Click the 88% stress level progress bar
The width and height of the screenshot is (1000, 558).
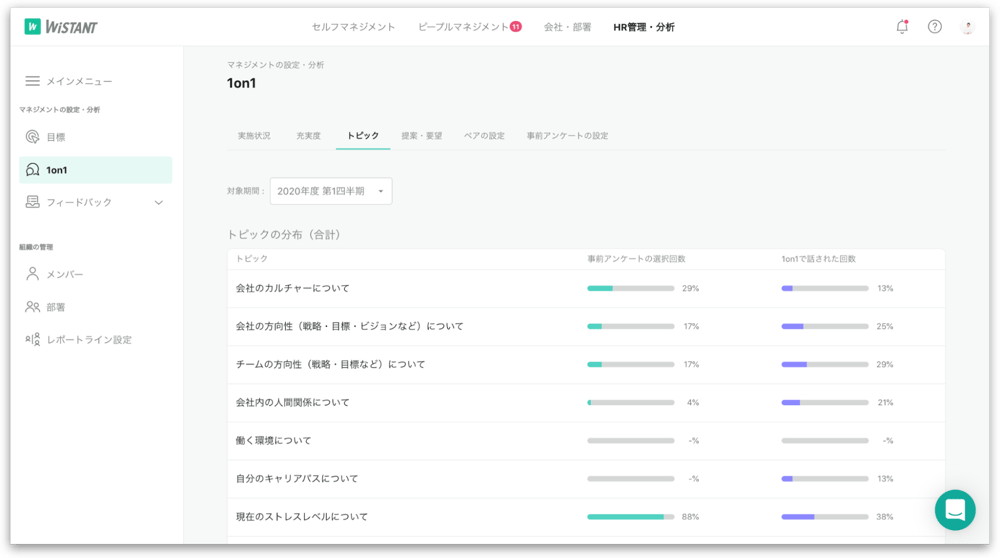(x=630, y=517)
